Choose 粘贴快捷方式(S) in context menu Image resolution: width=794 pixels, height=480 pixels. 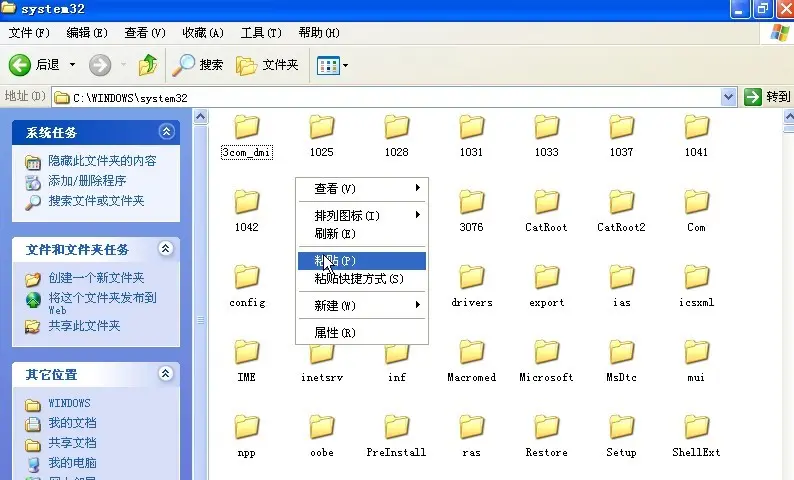coord(362,278)
